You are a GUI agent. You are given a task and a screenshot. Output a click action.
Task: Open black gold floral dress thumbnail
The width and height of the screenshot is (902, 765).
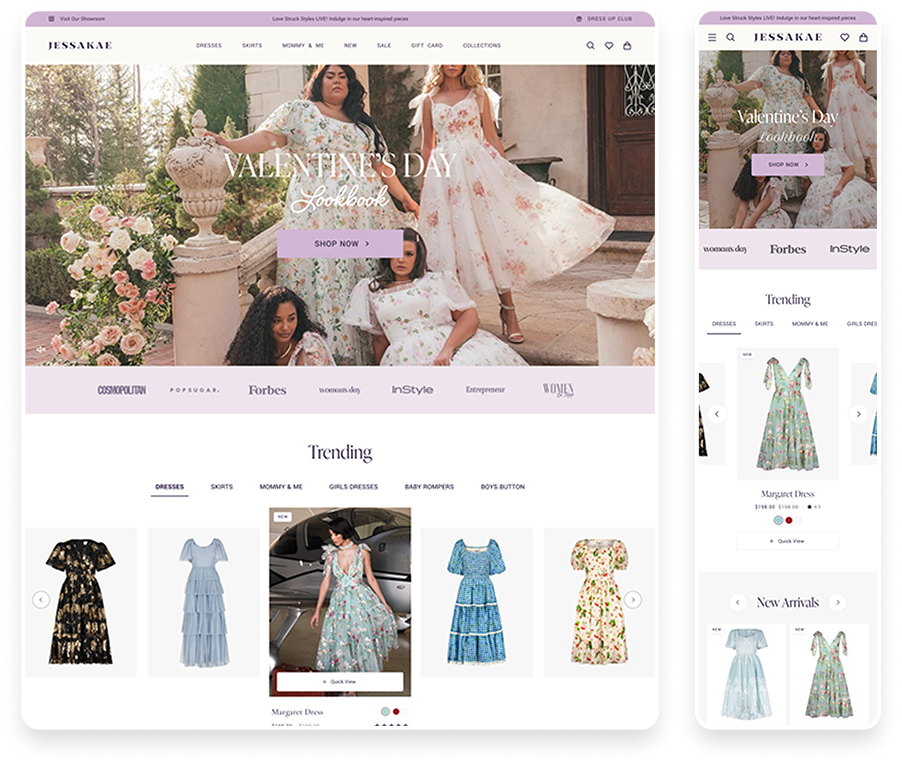pos(80,600)
